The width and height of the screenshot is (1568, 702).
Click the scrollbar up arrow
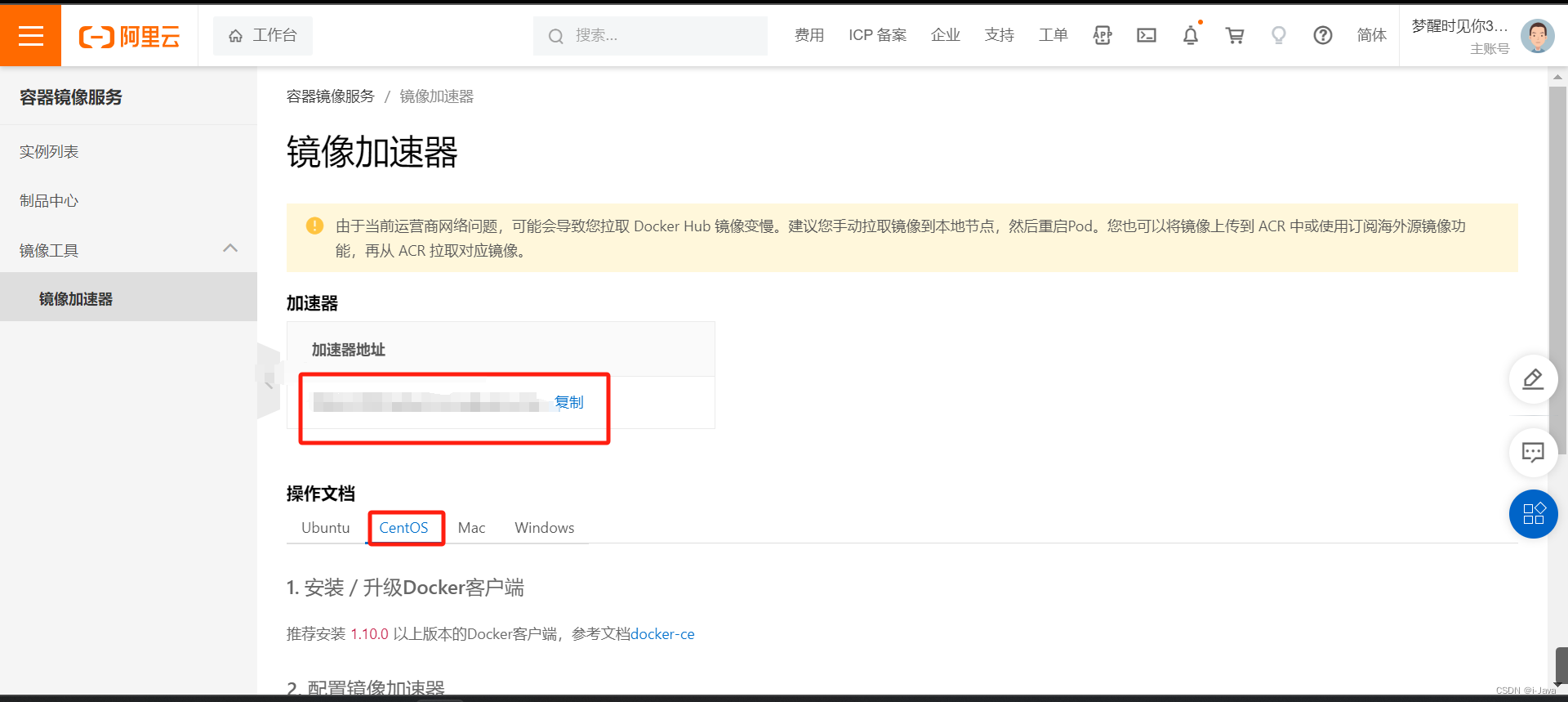coord(1557,77)
